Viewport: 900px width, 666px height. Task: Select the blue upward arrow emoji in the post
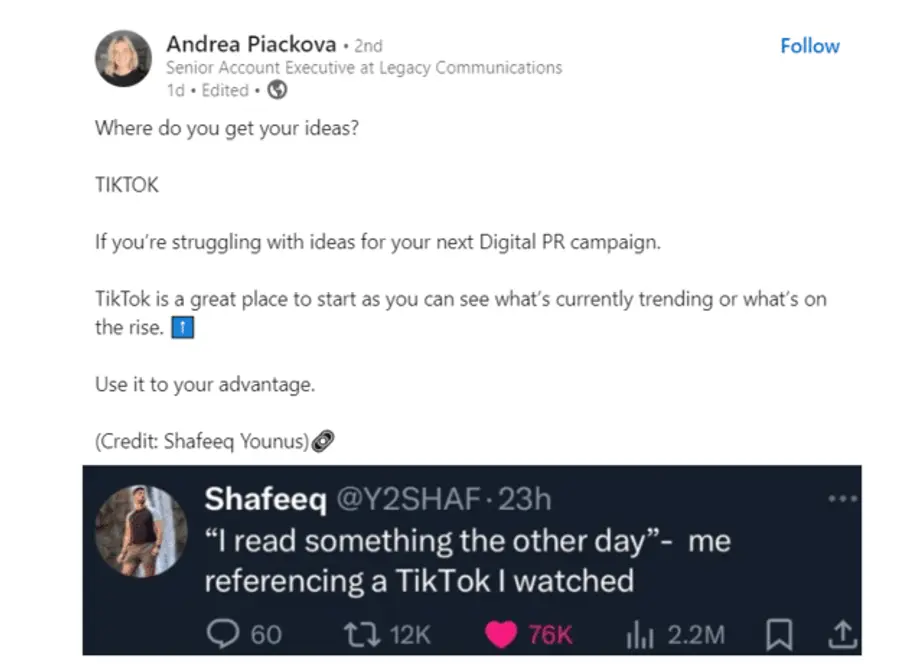(183, 327)
